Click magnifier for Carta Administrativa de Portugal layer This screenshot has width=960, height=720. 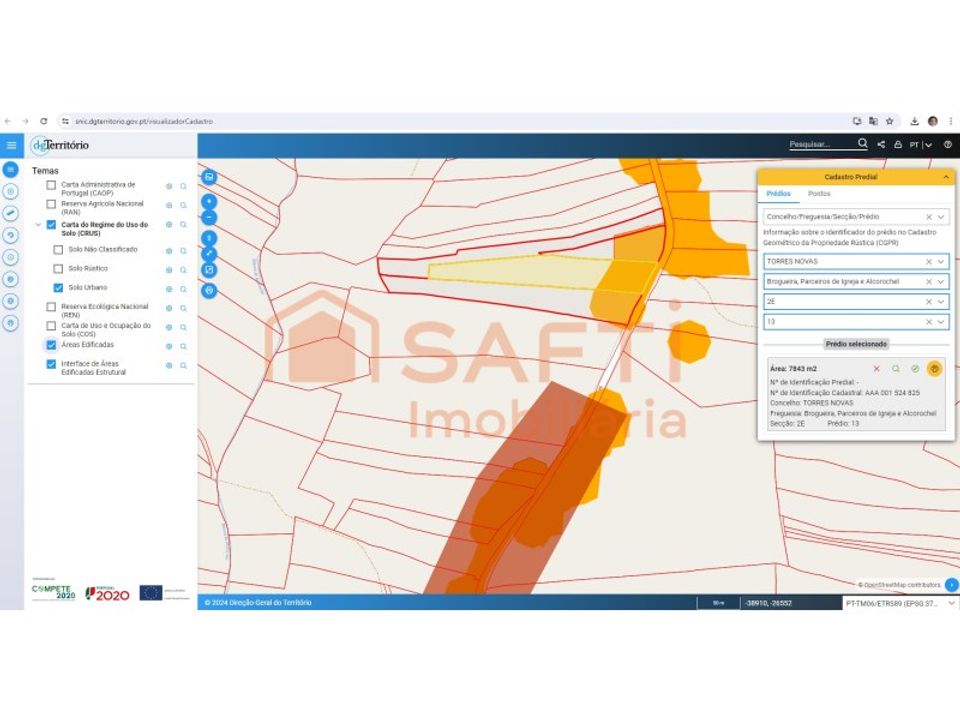point(183,186)
